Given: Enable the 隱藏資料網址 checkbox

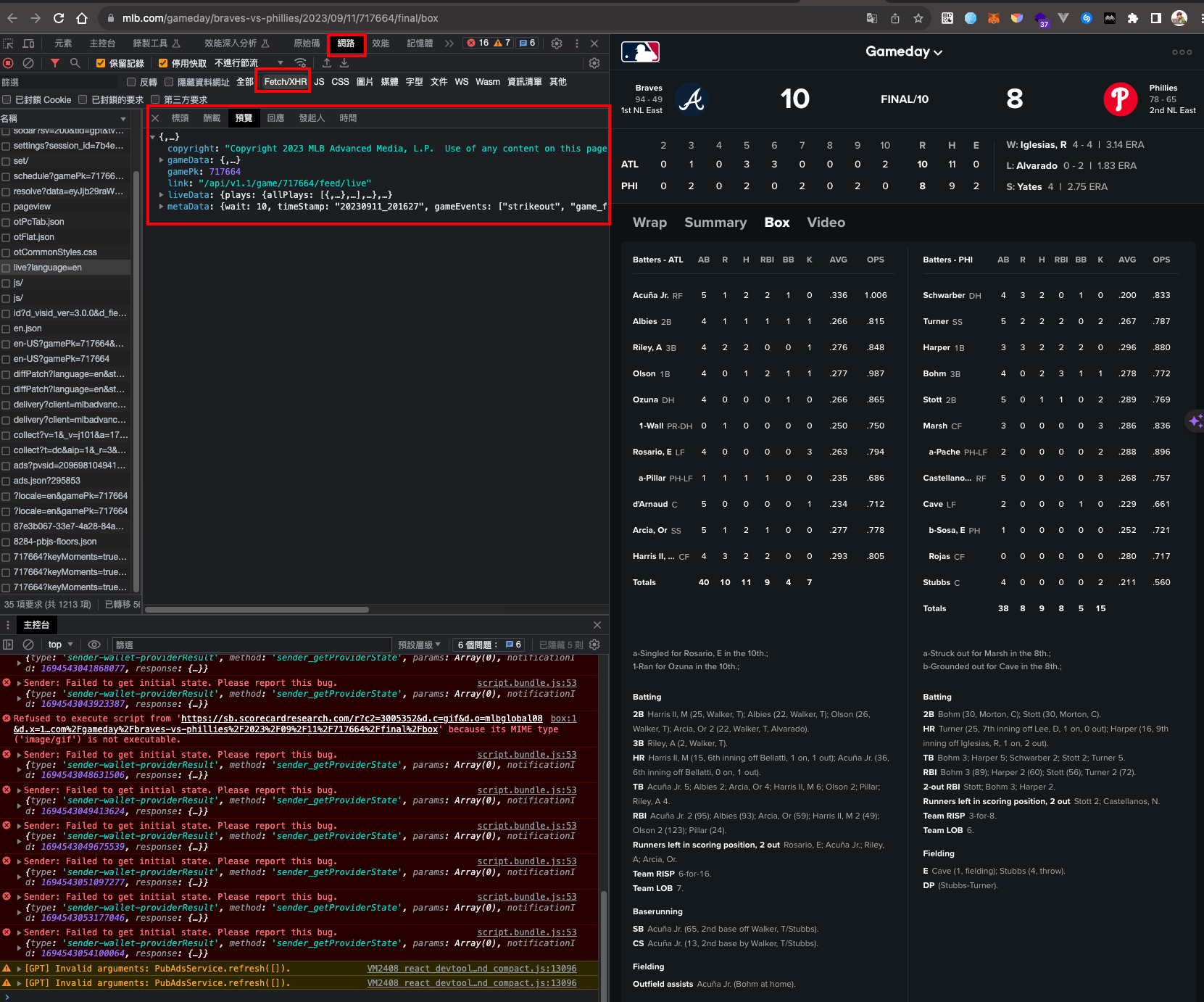Looking at the screenshot, I should click(x=169, y=82).
